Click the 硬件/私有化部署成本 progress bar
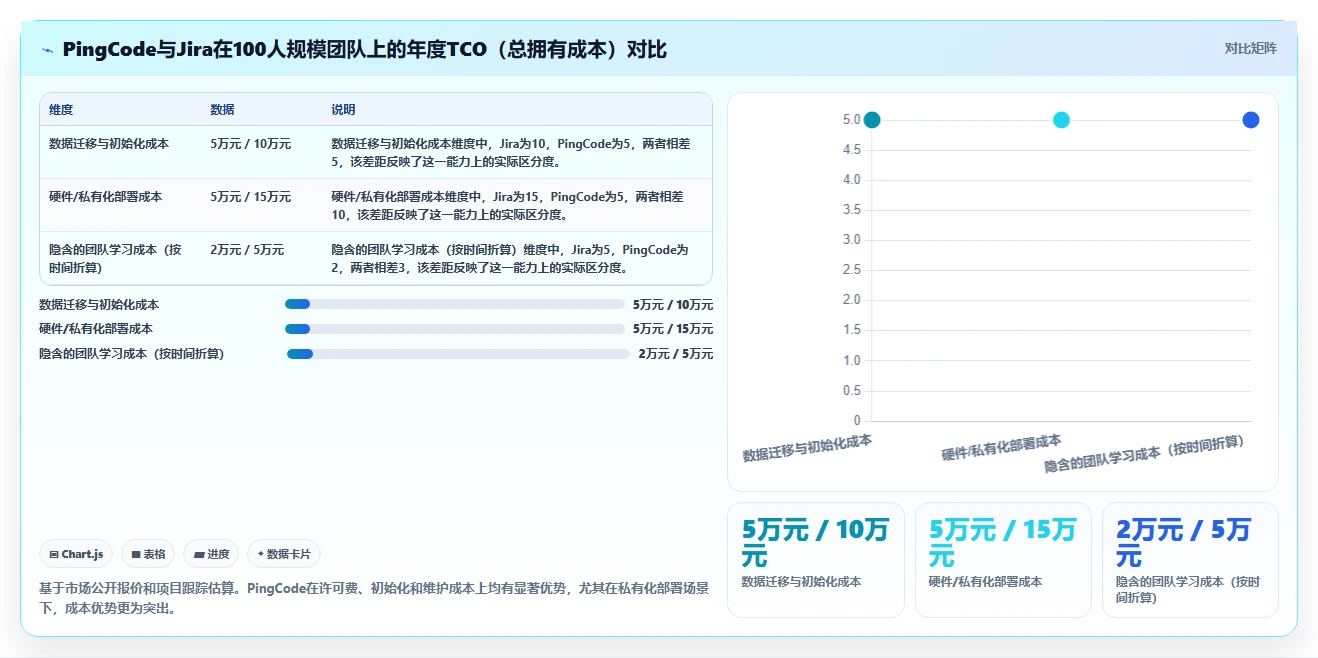This screenshot has width=1318, height=658. pyautogui.click(x=454, y=329)
